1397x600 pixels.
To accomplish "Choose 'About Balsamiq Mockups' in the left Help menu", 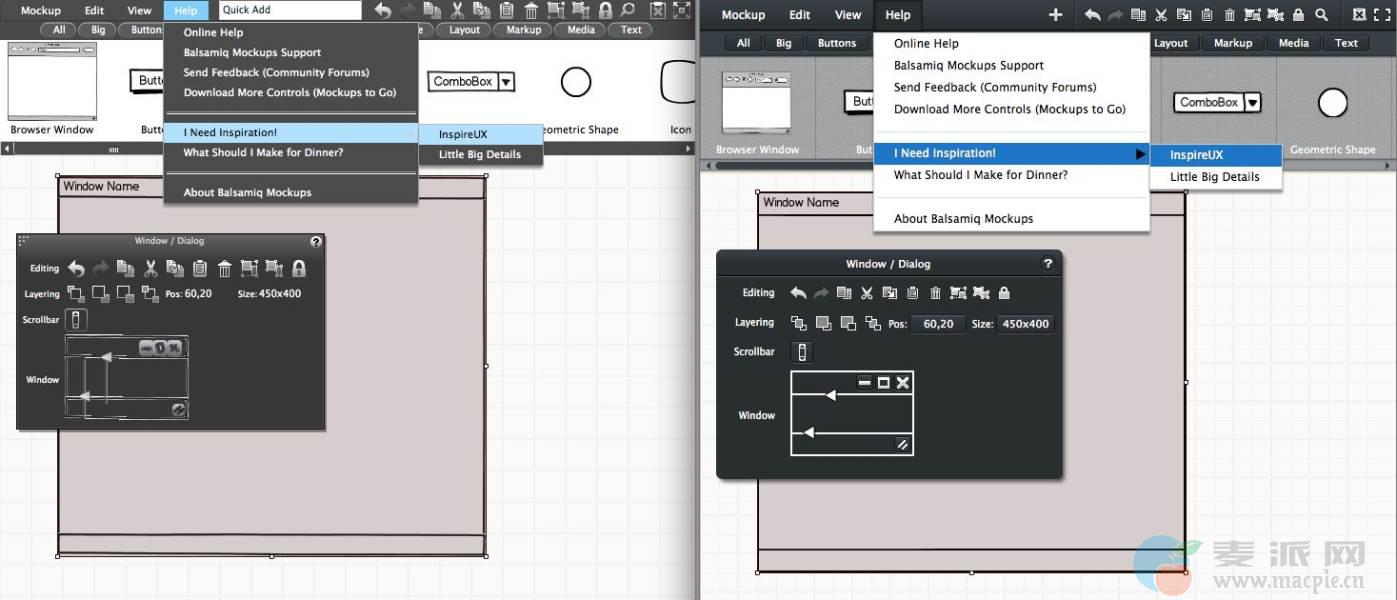I will [247, 192].
